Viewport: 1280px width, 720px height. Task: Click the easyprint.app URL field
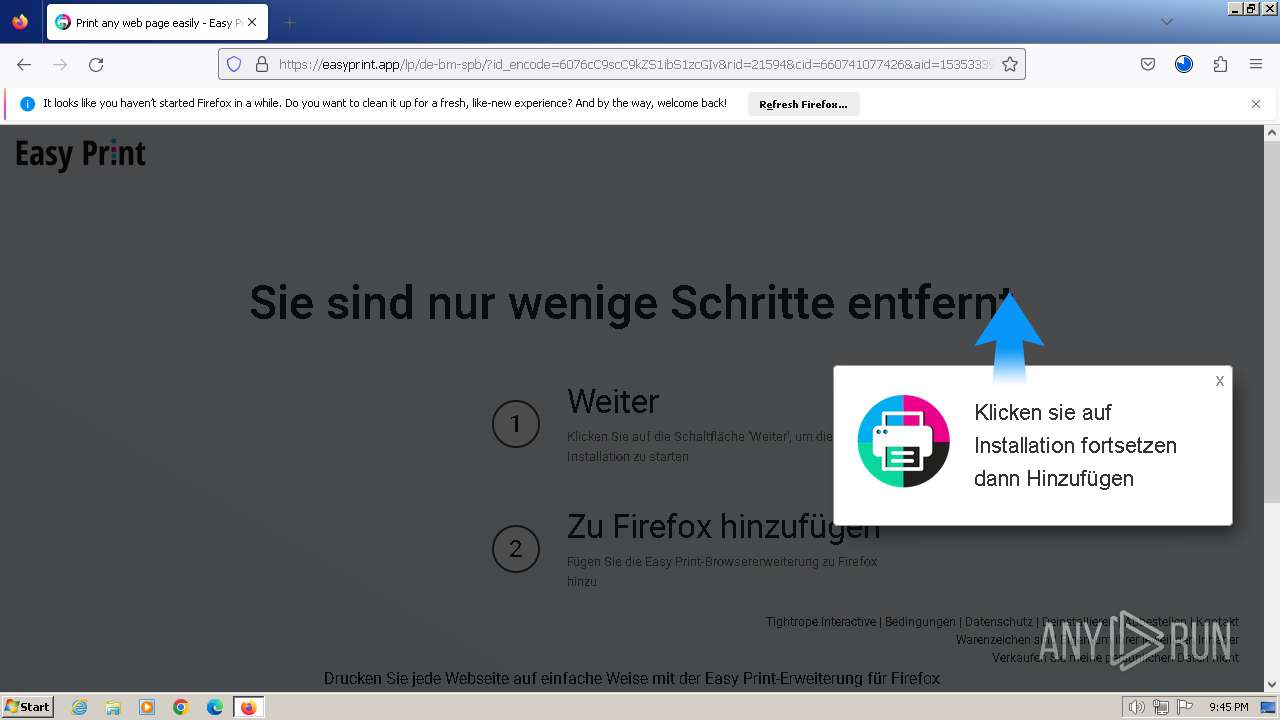click(x=635, y=64)
